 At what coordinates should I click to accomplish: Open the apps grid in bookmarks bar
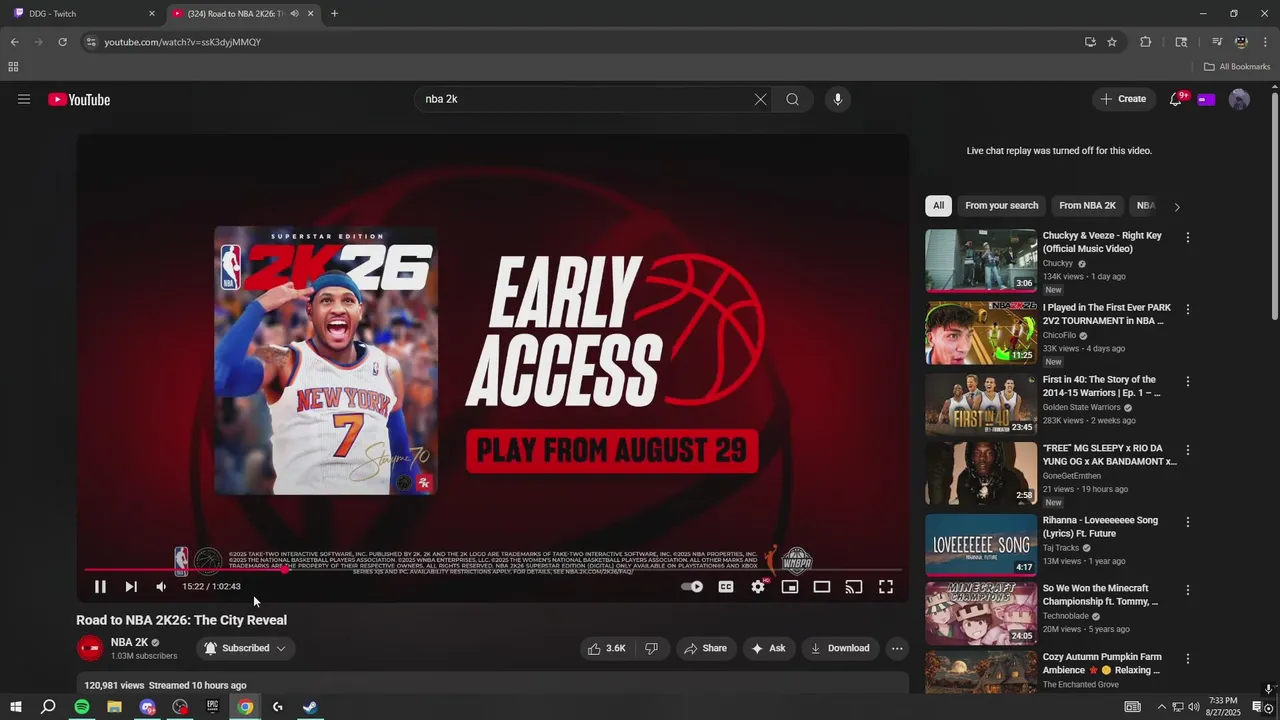pos(13,67)
